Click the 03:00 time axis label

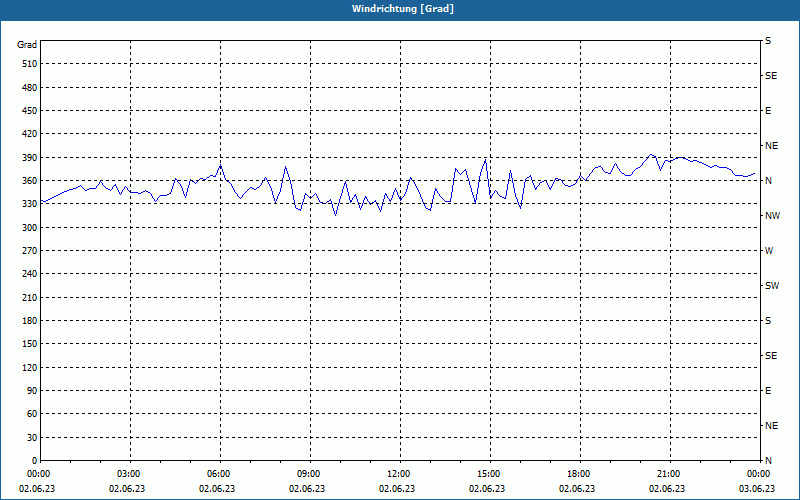pos(130,474)
